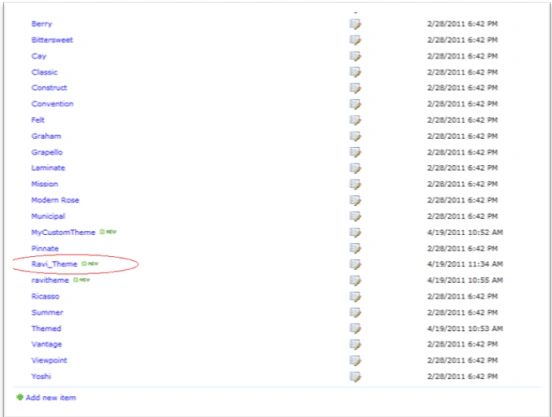This screenshot has width=552, height=417.
Task: Click the edit icon for Classic
Action: [355, 72]
